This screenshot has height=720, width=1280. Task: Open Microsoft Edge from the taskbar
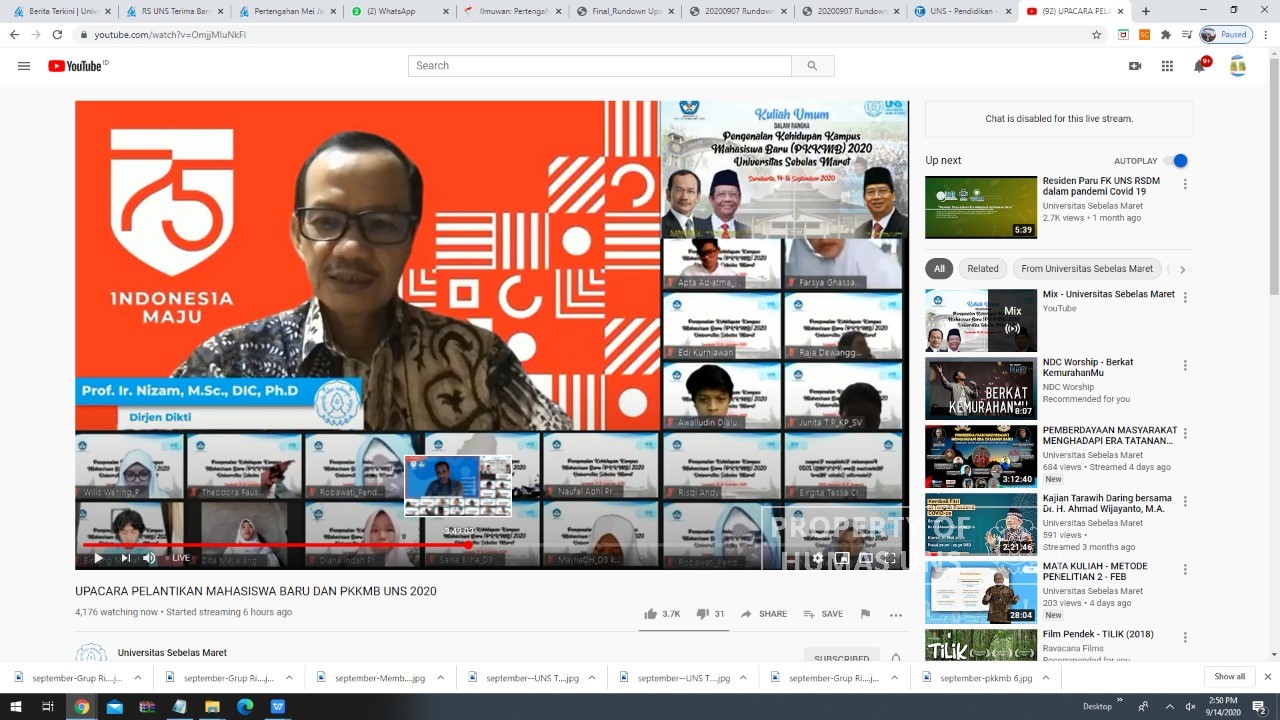pos(245,706)
